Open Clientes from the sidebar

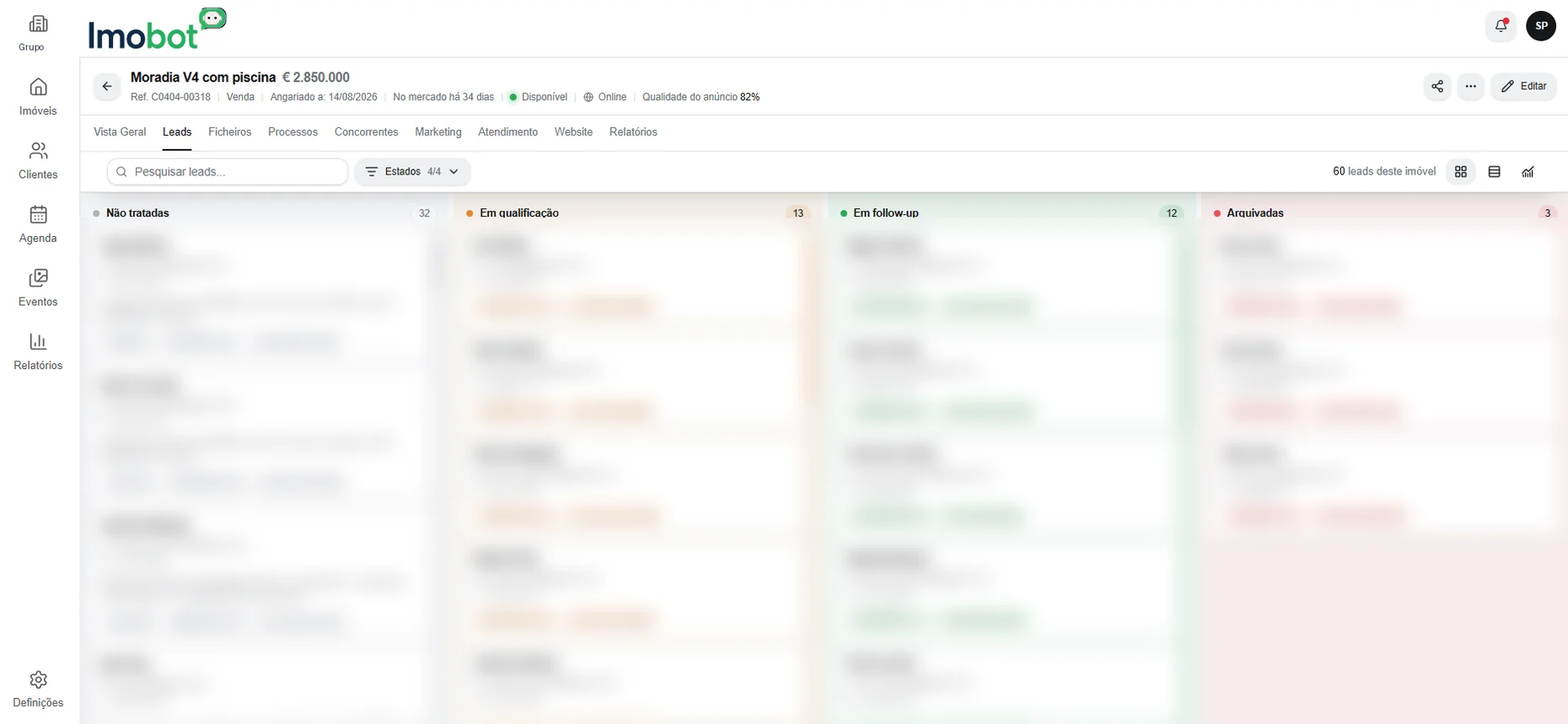point(38,161)
